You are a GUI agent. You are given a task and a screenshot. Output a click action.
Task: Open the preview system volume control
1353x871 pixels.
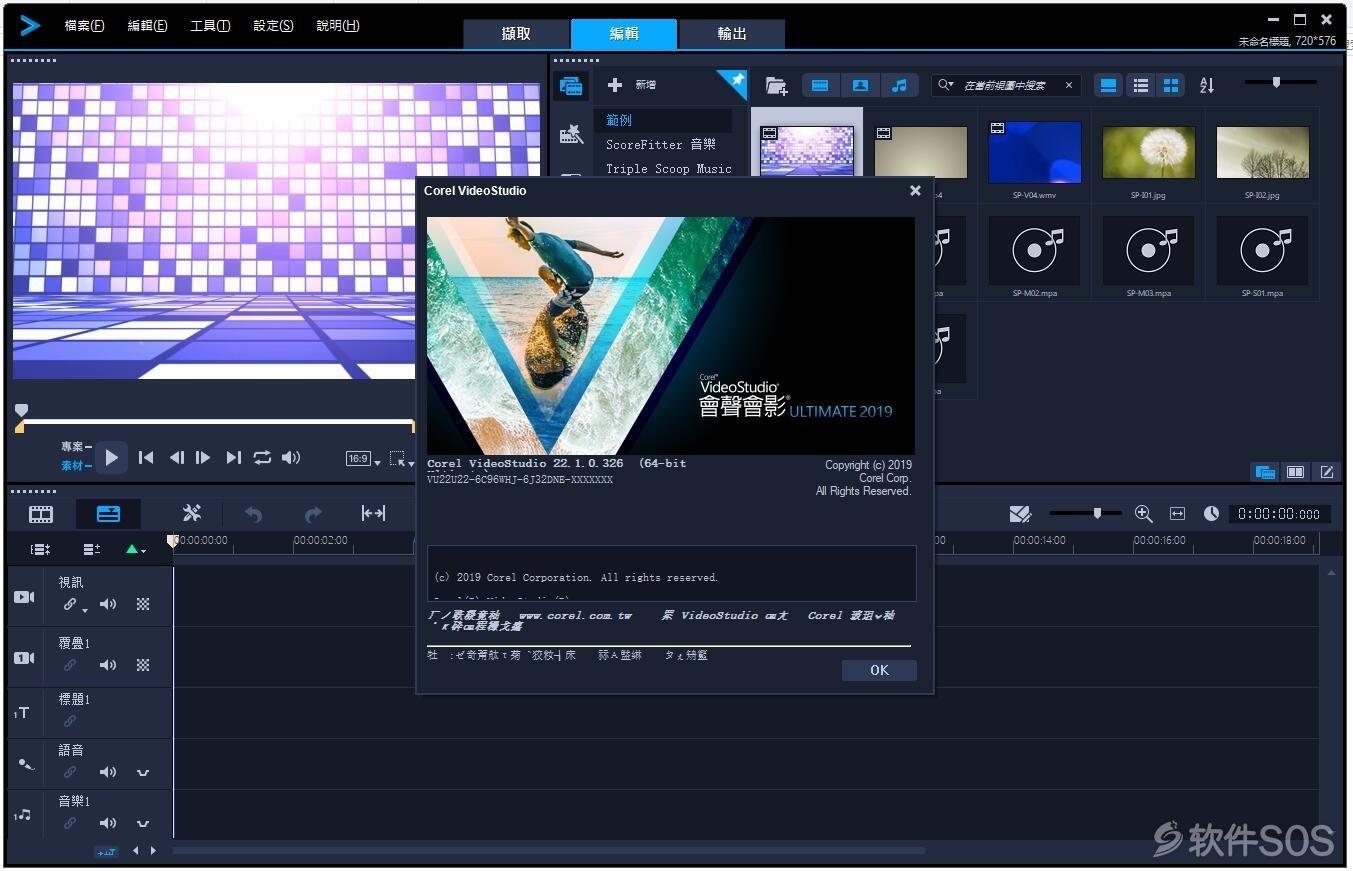(x=291, y=458)
